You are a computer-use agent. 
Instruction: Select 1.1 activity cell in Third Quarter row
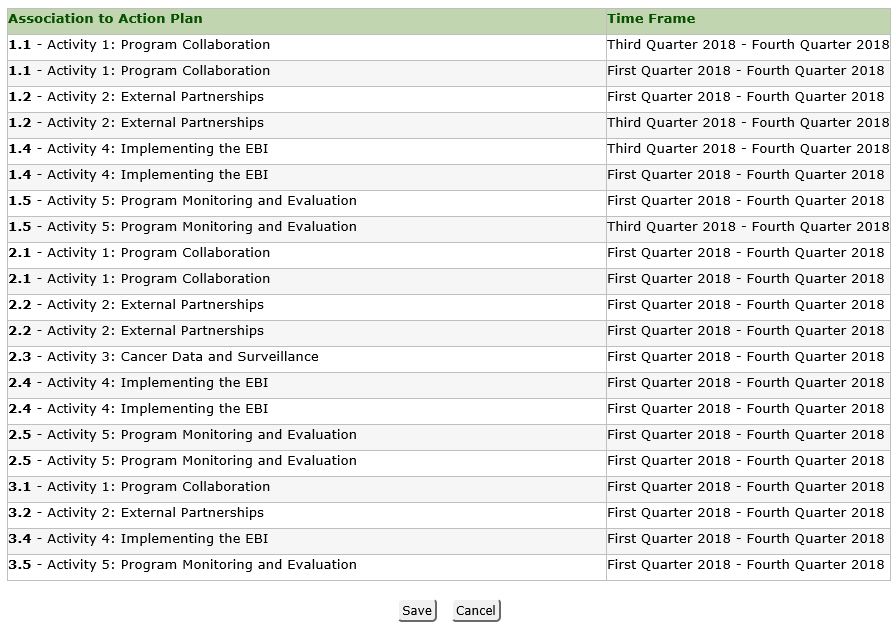[139, 45]
